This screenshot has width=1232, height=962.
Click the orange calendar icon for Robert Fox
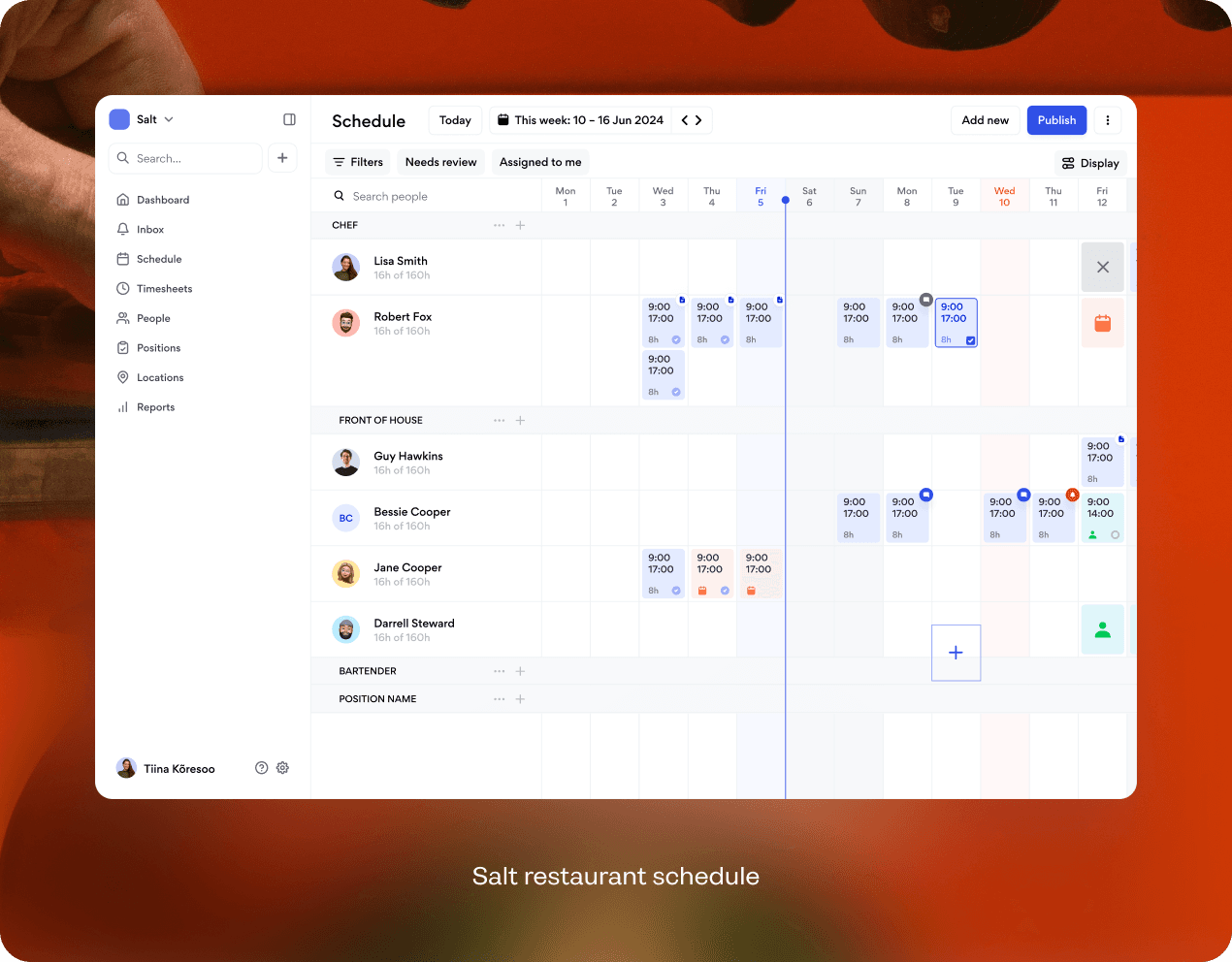[1102, 324]
